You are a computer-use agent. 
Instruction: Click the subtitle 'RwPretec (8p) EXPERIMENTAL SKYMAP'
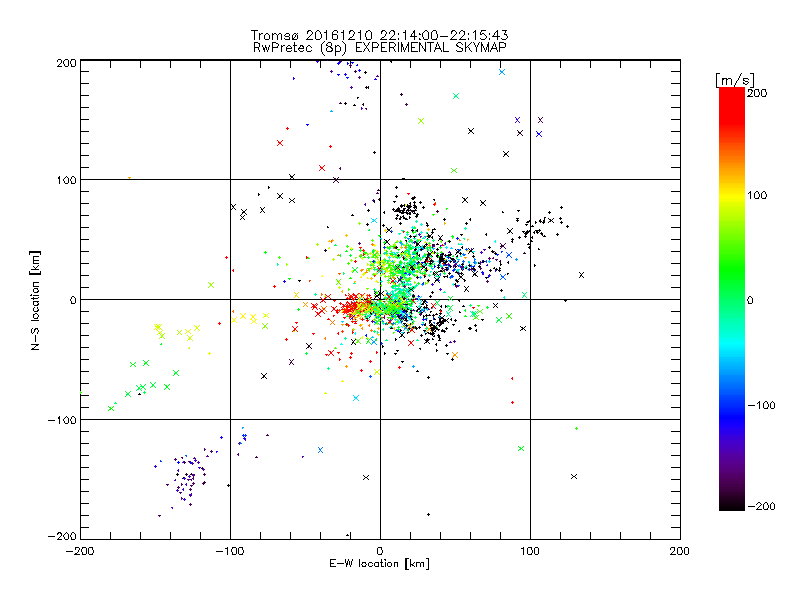(x=379, y=48)
